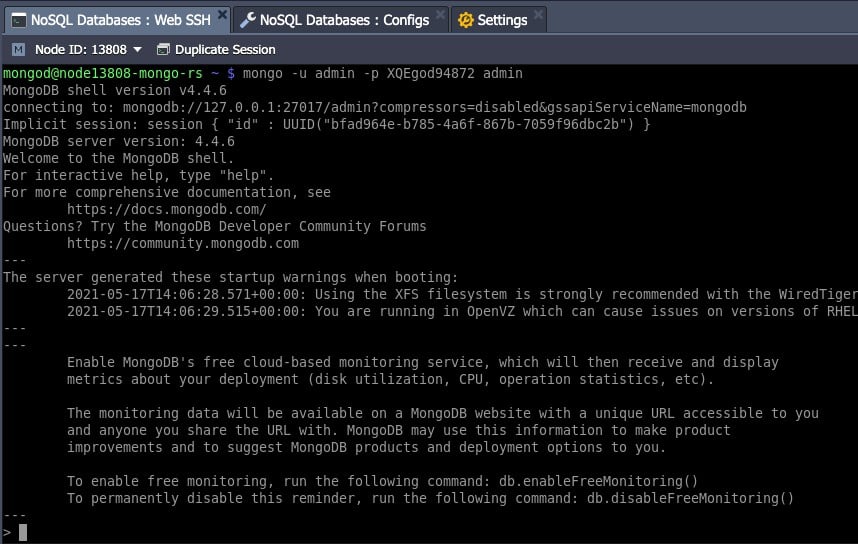The height and width of the screenshot is (544, 858).
Task: Click 'The server generated these startup warnings' line
Action: pos(230,277)
